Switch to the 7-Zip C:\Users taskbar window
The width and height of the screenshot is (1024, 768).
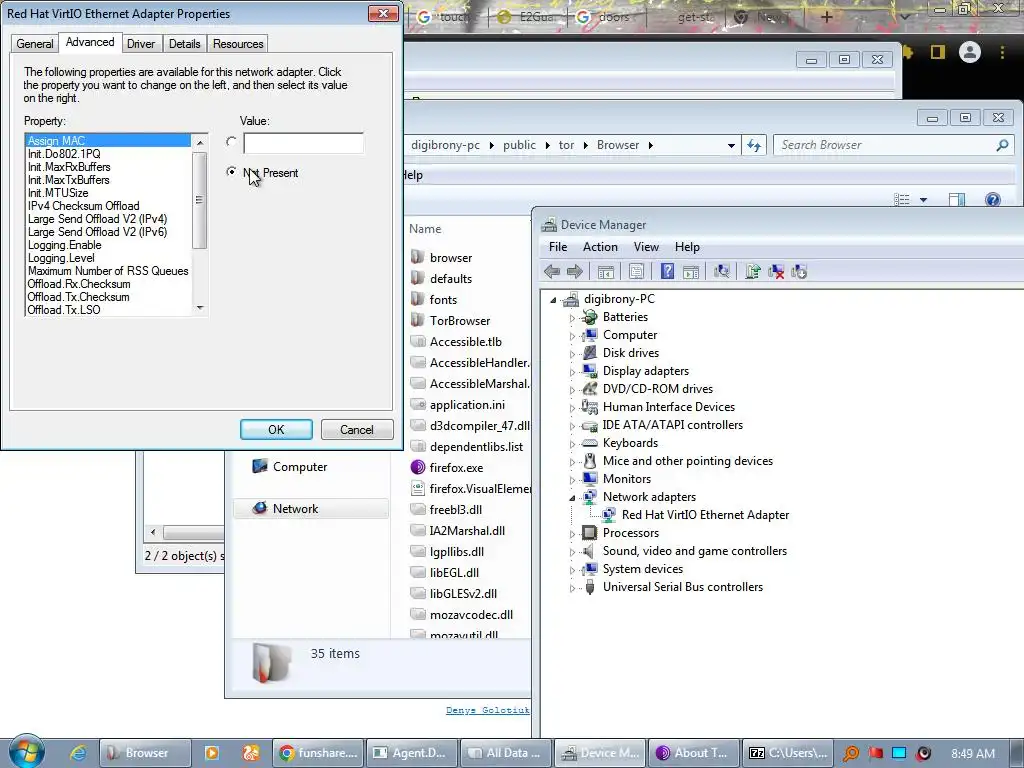point(788,753)
